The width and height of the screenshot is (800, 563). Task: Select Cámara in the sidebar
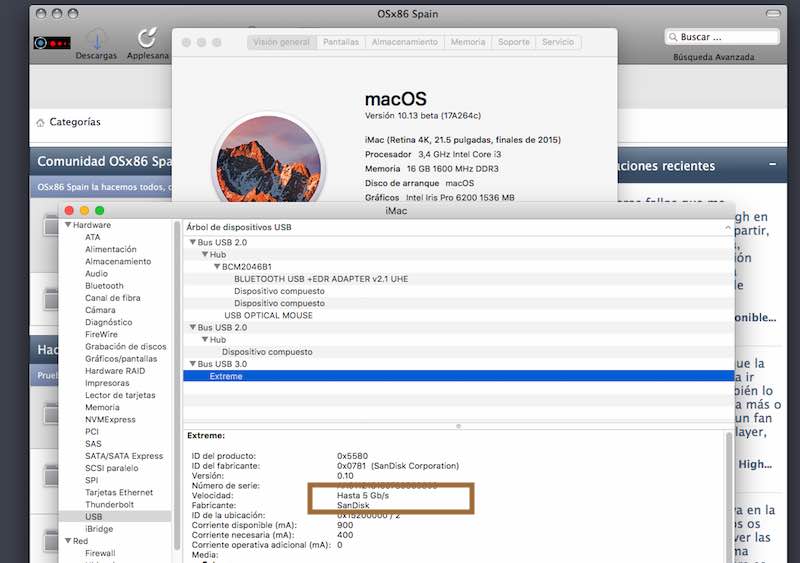tap(100, 310)
